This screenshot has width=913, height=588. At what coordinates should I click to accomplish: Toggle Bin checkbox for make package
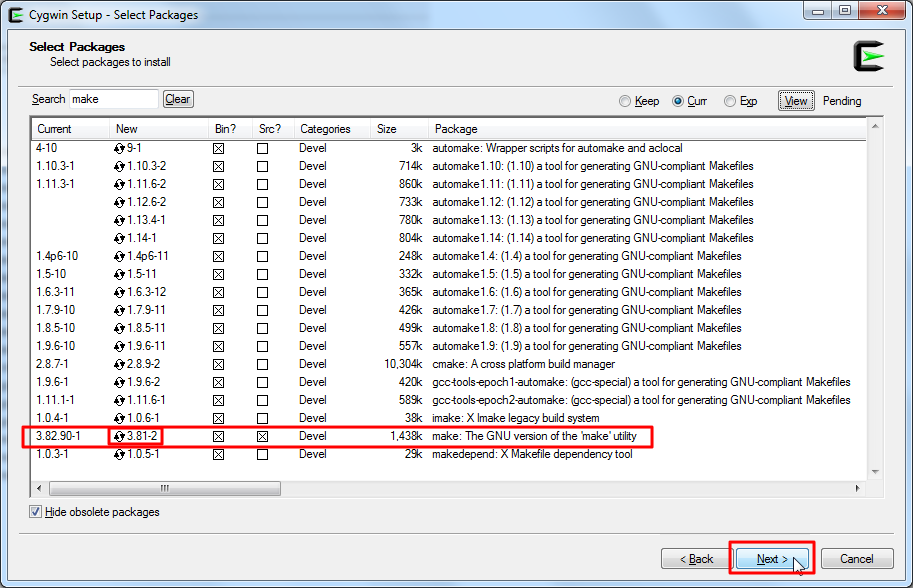tap(218, 437)
